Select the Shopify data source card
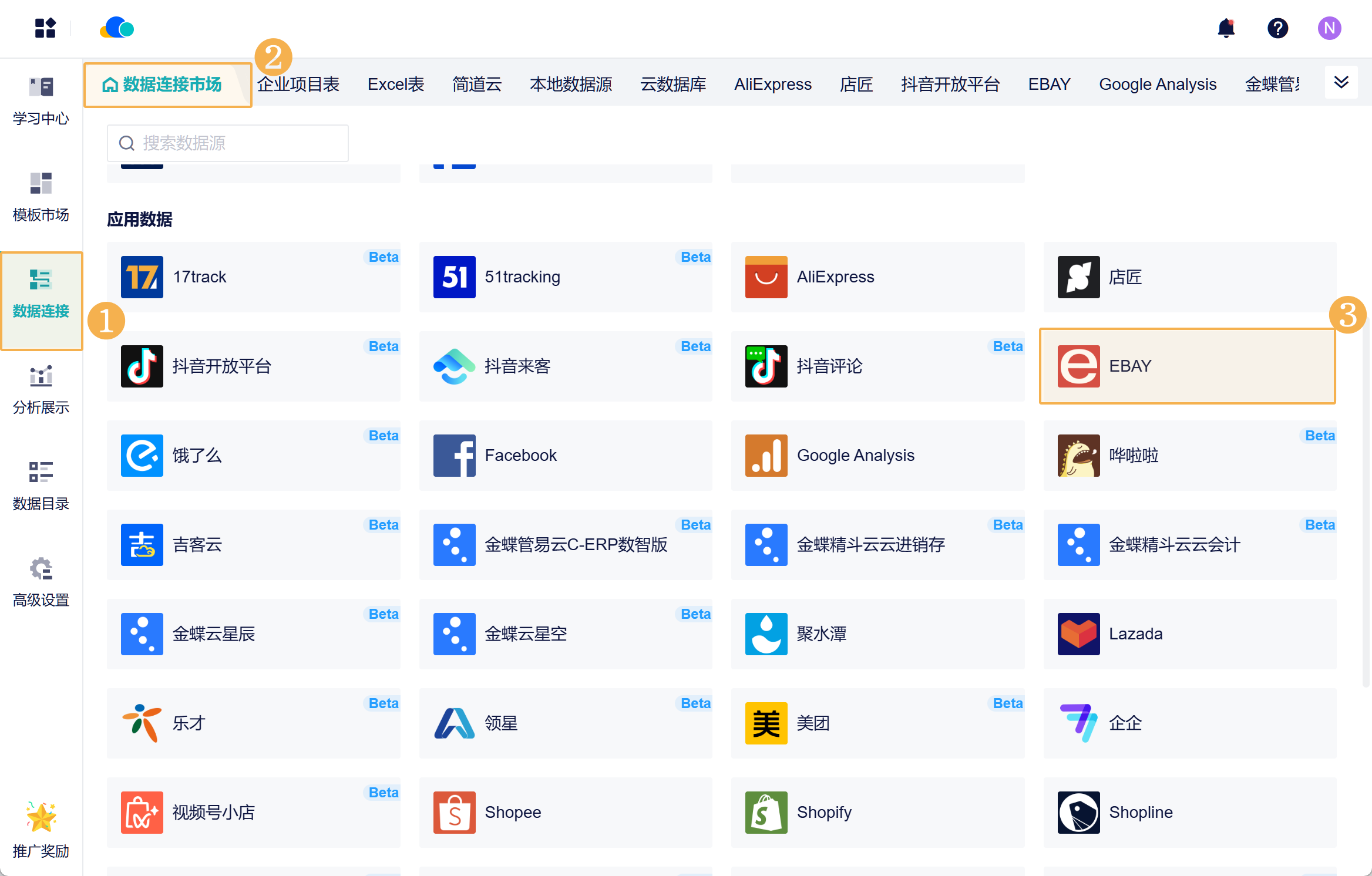 (x=877, y=813)
